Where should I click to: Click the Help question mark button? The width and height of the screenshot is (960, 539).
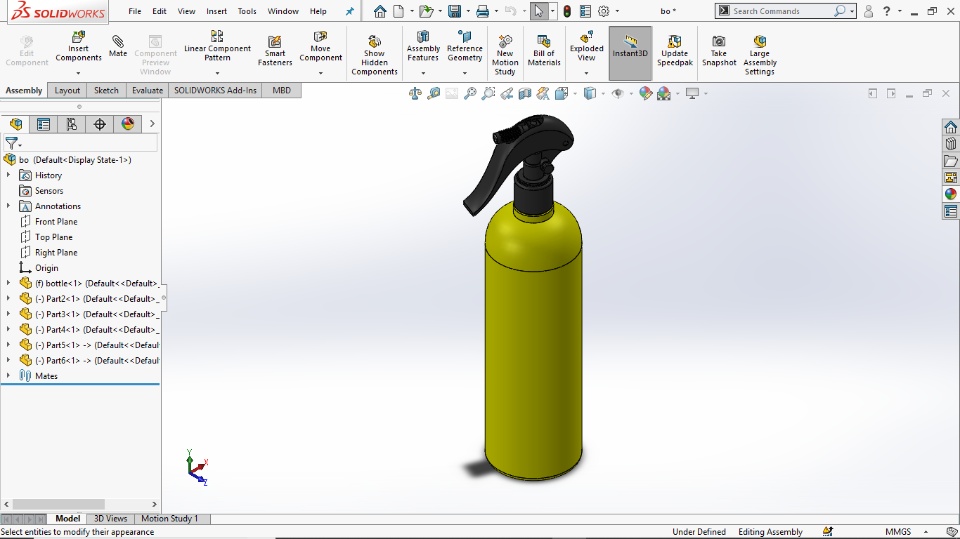[x=886, y=11]
